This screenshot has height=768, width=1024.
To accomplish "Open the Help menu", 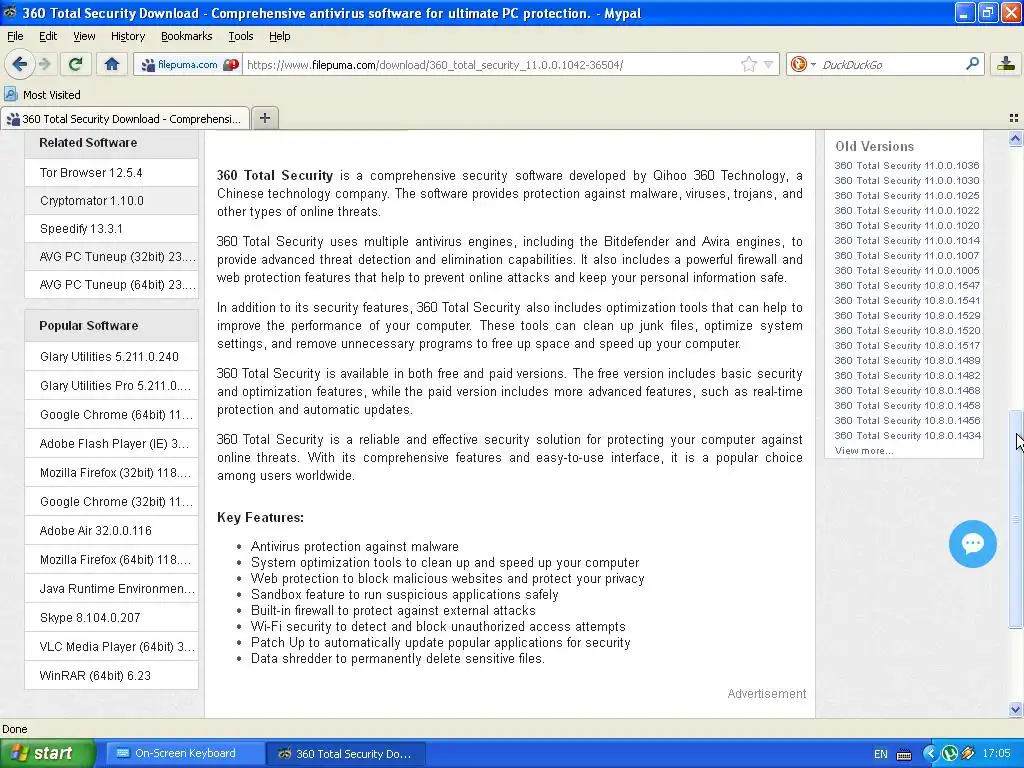I will click(x=280, y=36).
